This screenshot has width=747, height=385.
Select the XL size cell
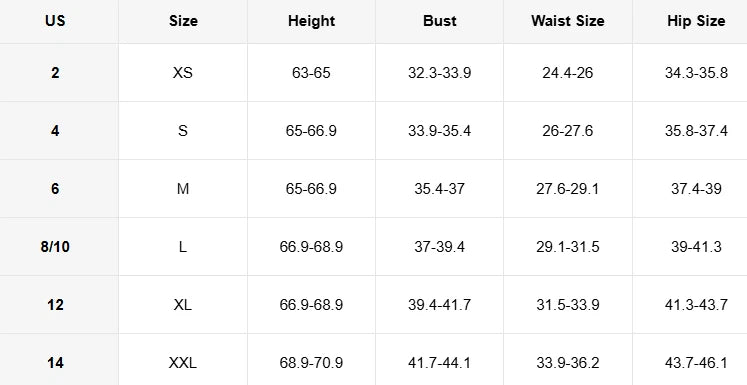pos(183,305)
